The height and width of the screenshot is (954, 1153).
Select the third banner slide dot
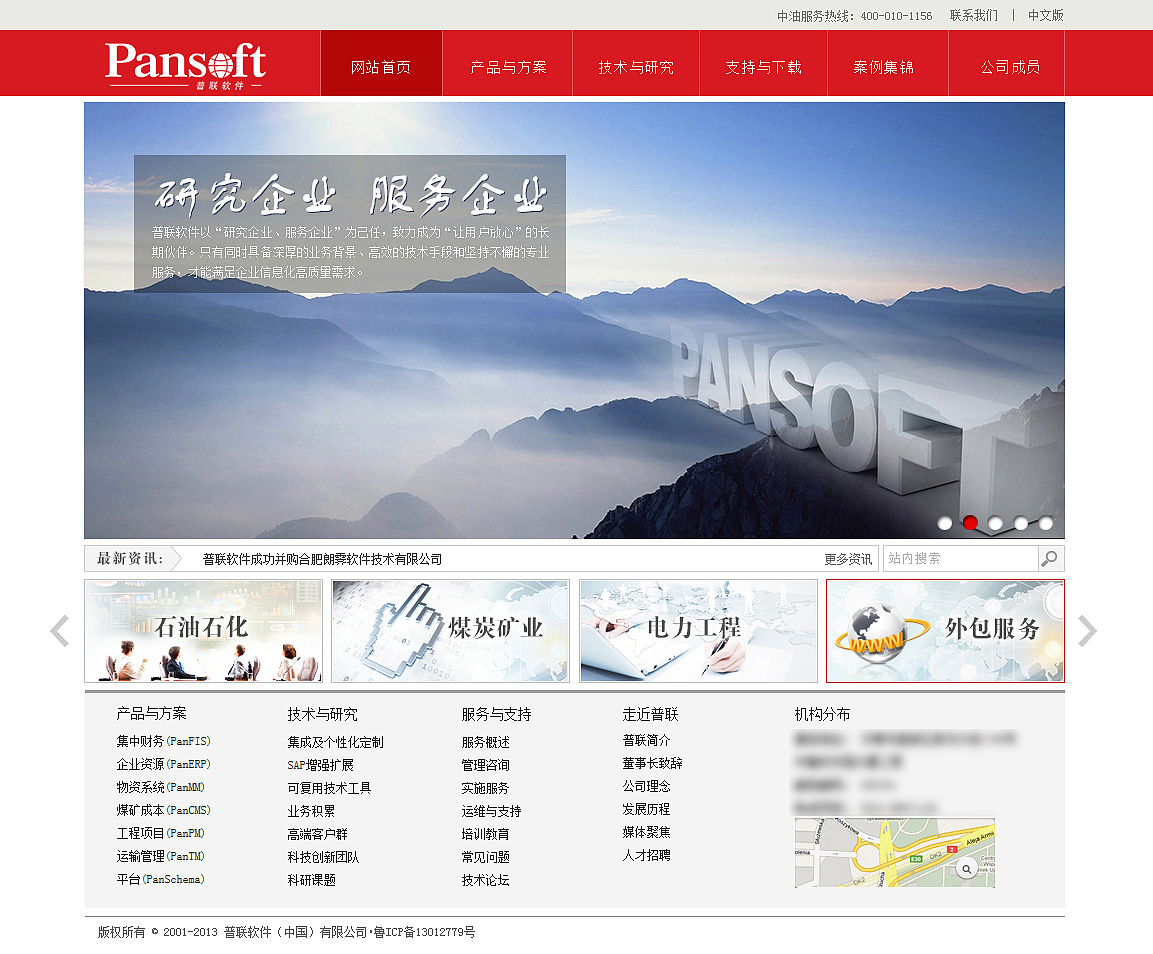[x=995, y=523]
